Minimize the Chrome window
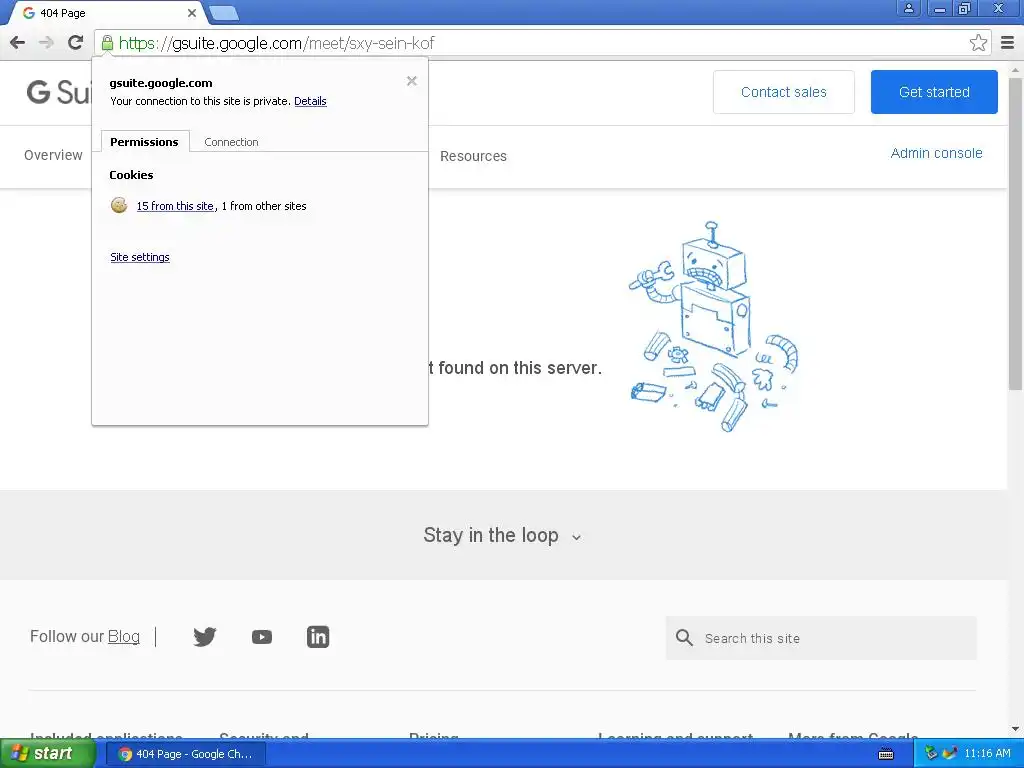The image size is (1024, 768). 940,8
